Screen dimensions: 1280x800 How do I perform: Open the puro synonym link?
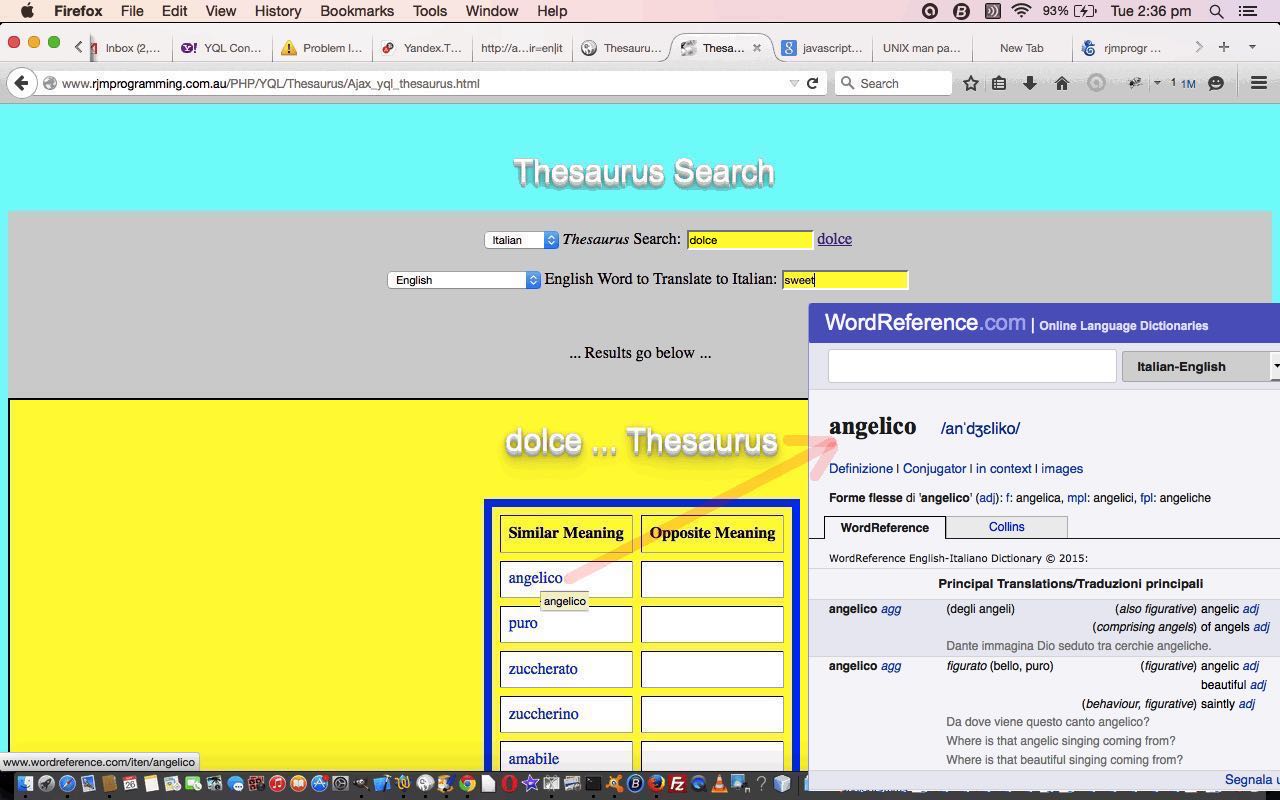523,623
